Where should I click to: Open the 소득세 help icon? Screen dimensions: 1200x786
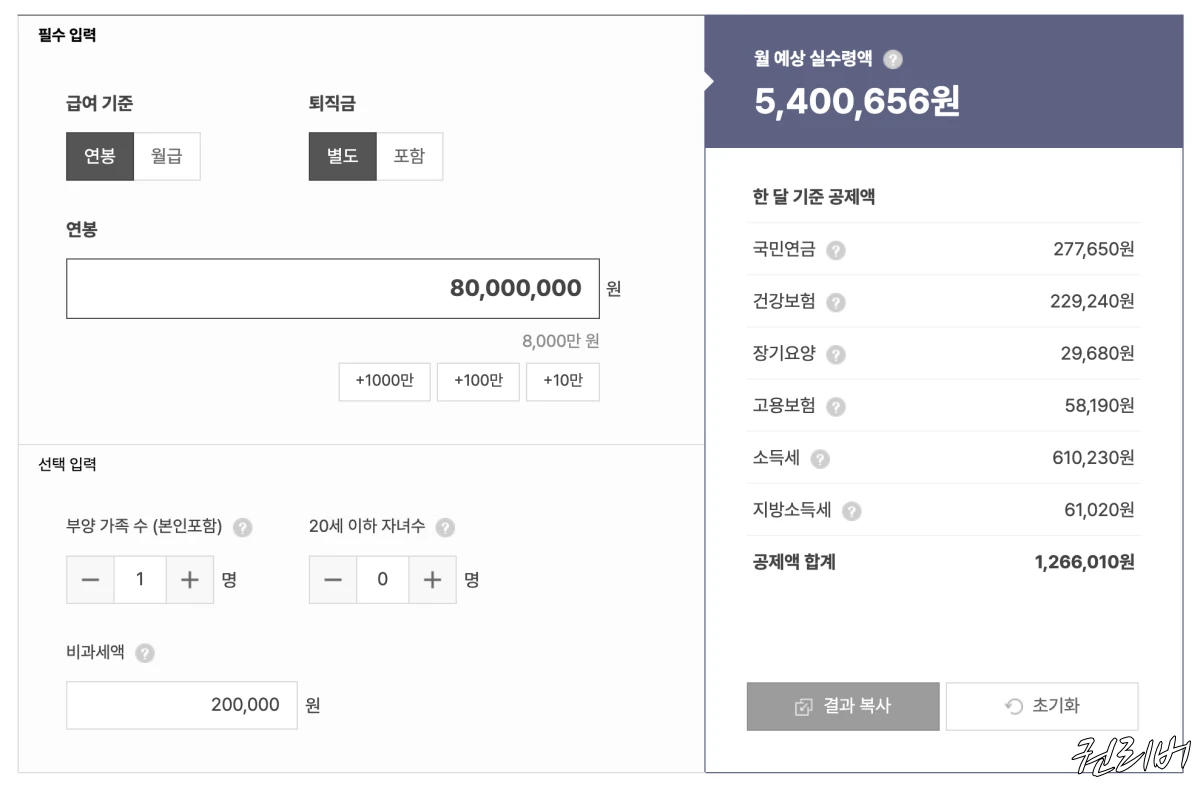819,458
